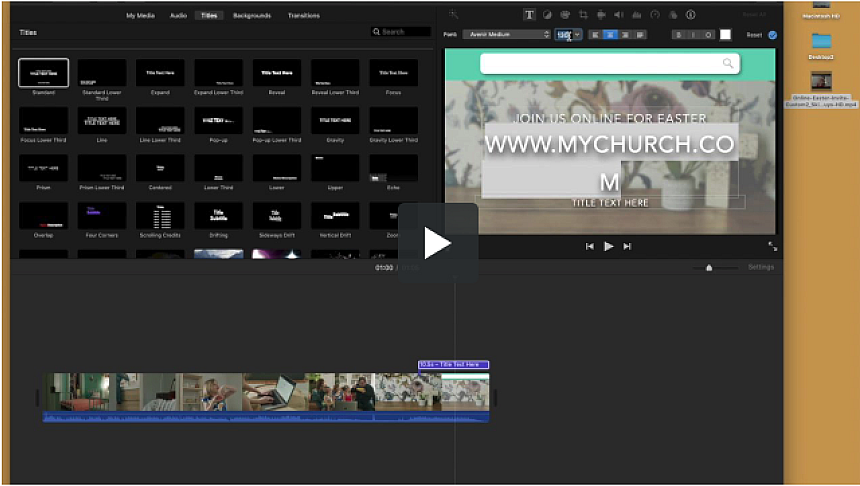Switch to the Backgrounds tab
Screen dimensions: 860x486
pyautogui.click(x=251, y=16)
